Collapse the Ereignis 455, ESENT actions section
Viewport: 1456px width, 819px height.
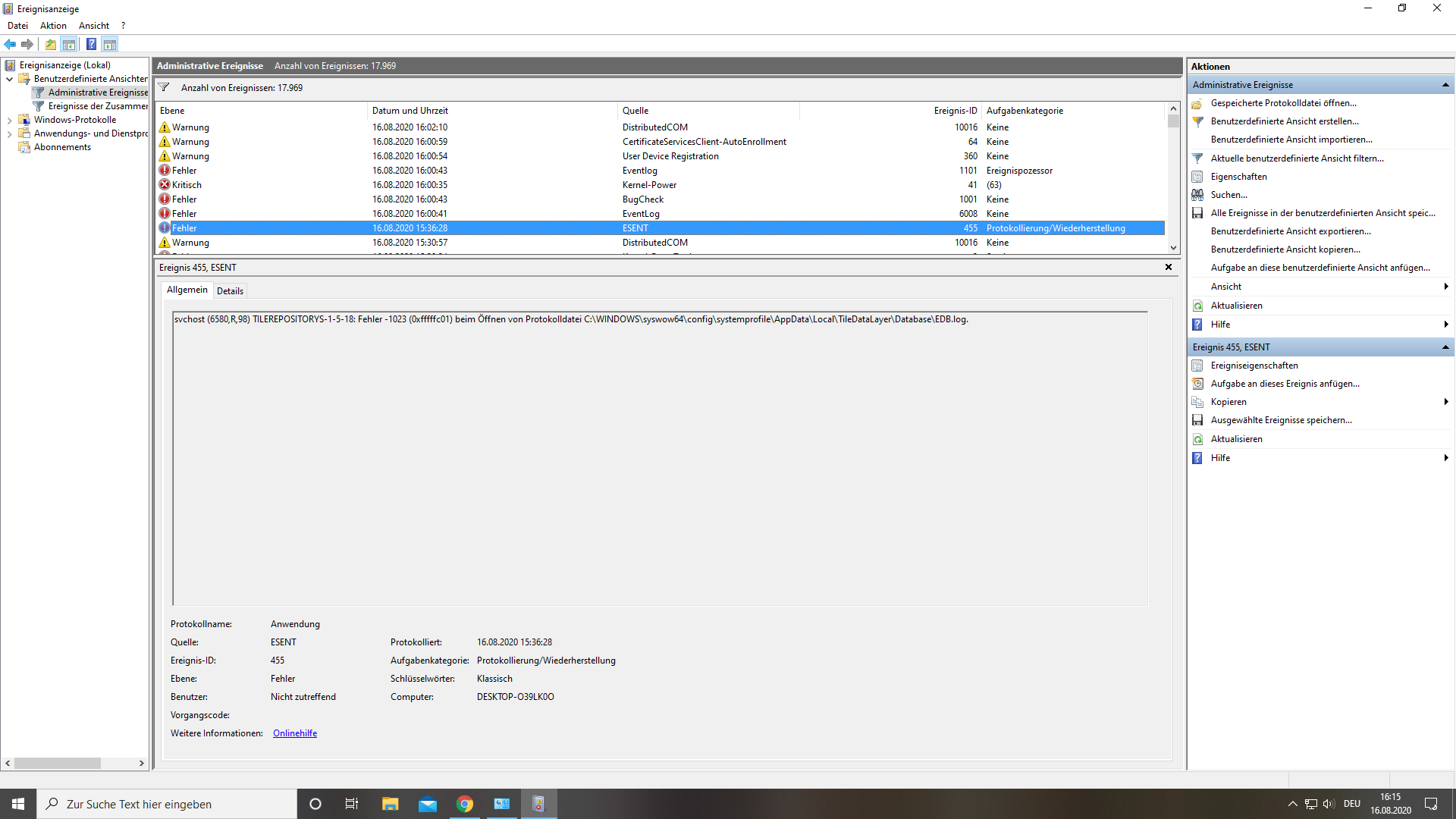pos(1445,347)
